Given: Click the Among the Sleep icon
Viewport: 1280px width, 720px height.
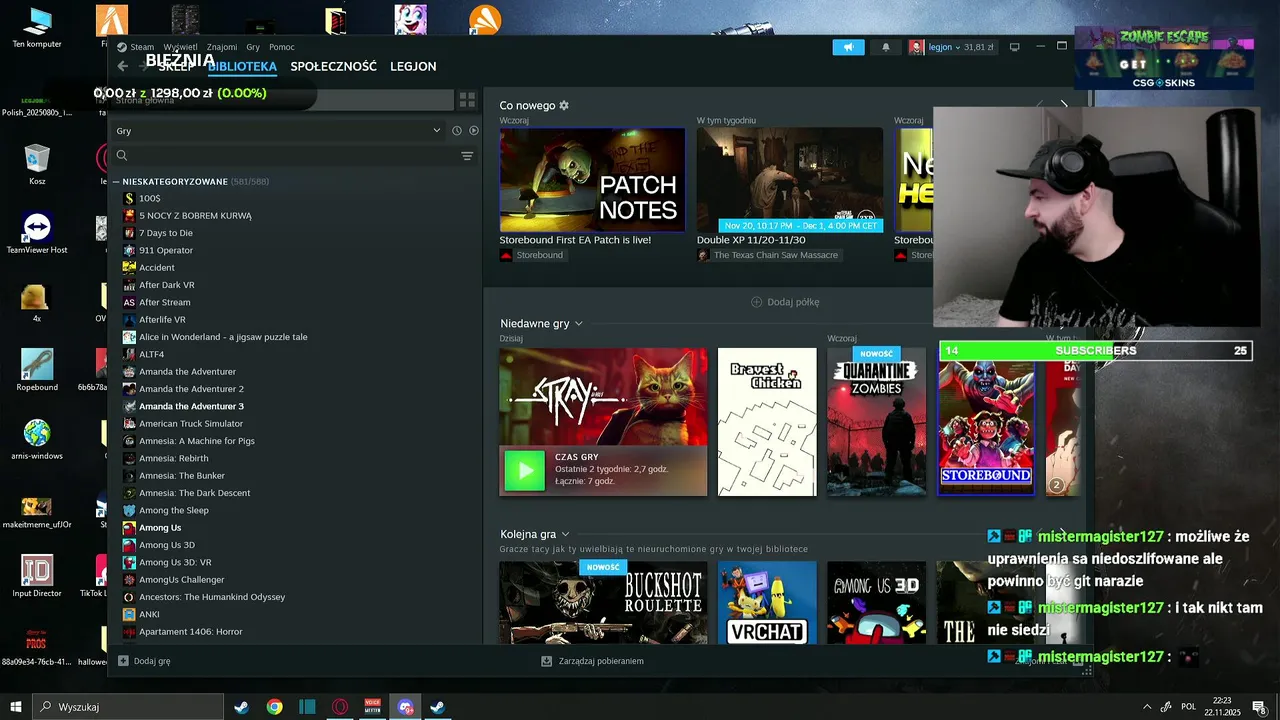Looking at the screenshot, I should point(129,510).
